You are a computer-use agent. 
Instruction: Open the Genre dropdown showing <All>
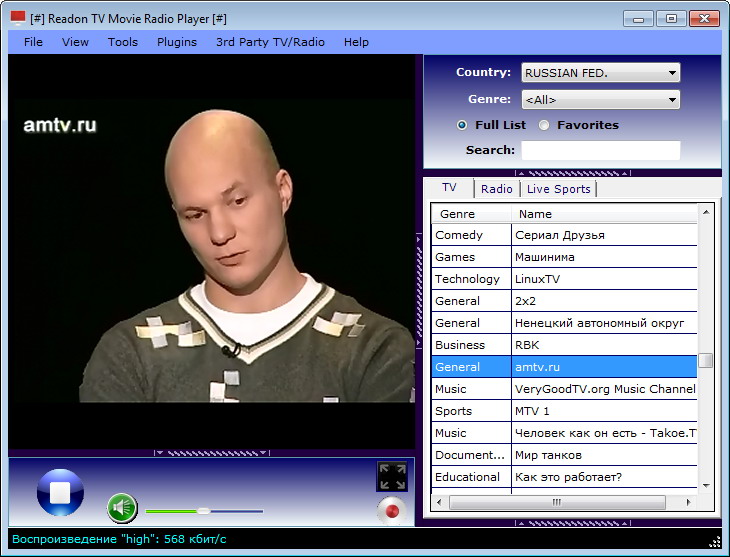coord(601,100)
